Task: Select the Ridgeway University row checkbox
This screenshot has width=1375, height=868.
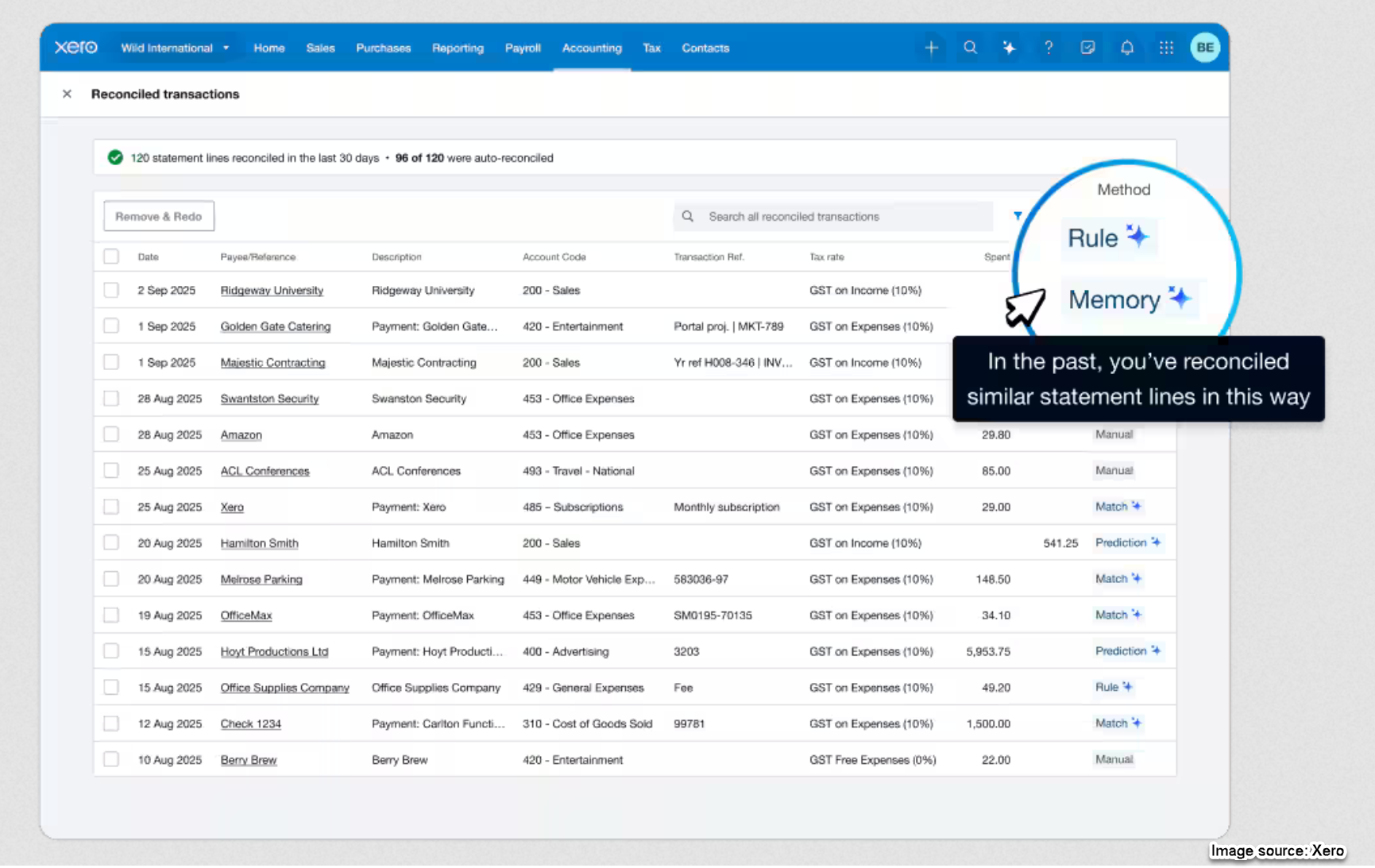Action: (111, 291)
